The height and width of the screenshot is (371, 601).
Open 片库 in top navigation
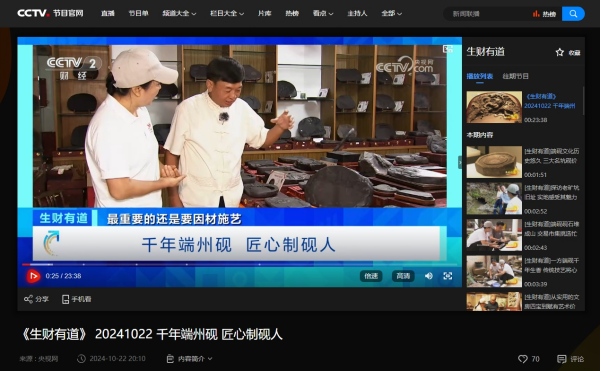coord(264,13)
